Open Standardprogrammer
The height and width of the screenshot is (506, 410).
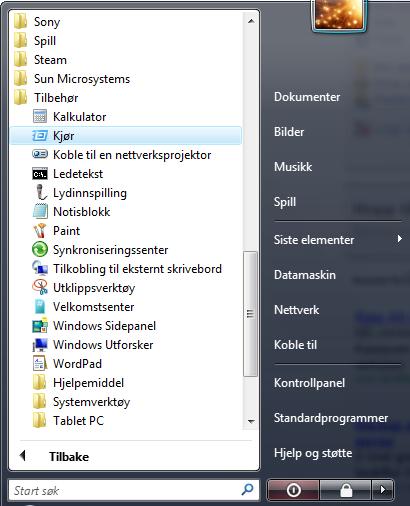[x=331, y=418]
